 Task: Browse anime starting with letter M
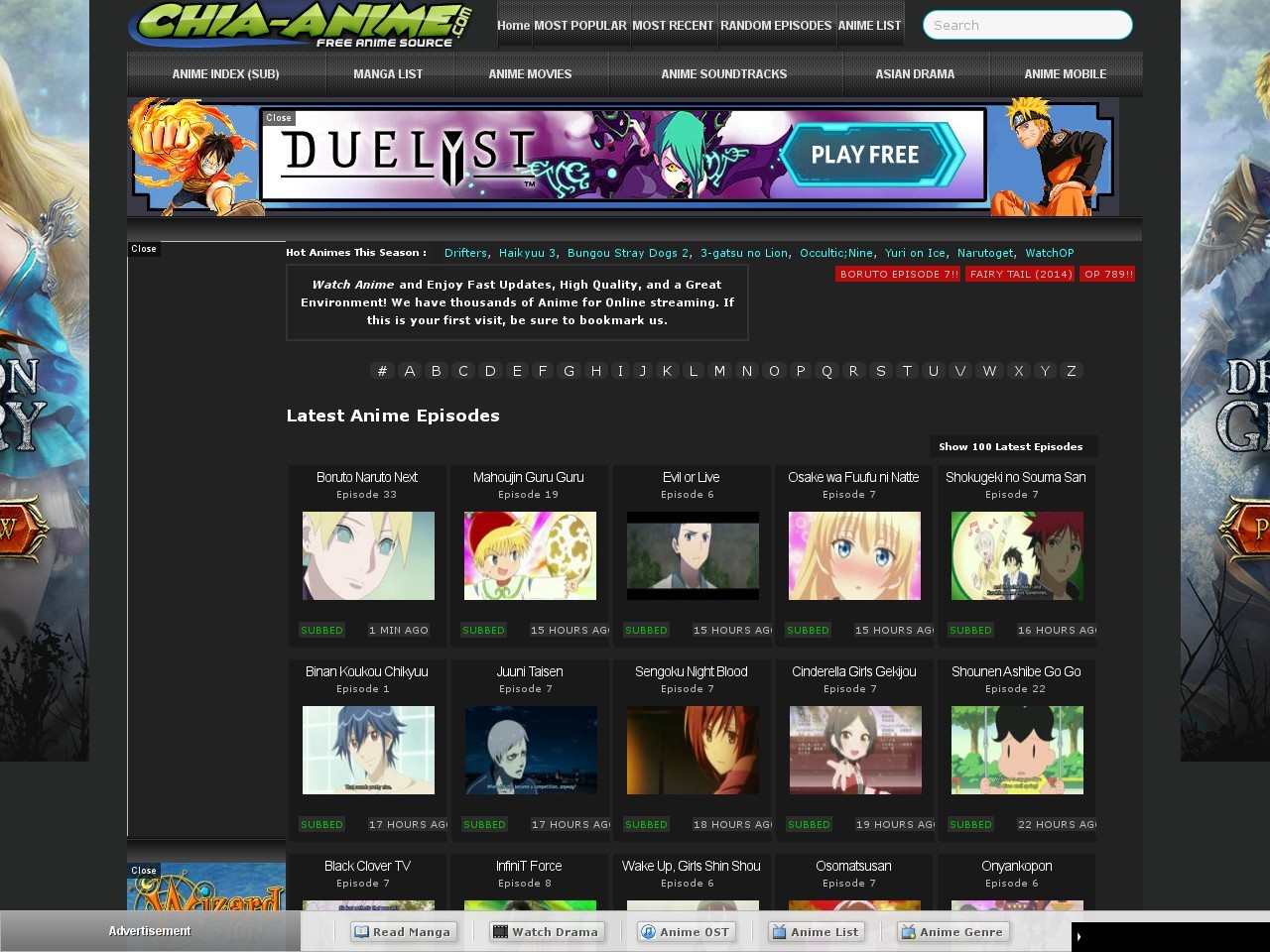coord(719,371)
